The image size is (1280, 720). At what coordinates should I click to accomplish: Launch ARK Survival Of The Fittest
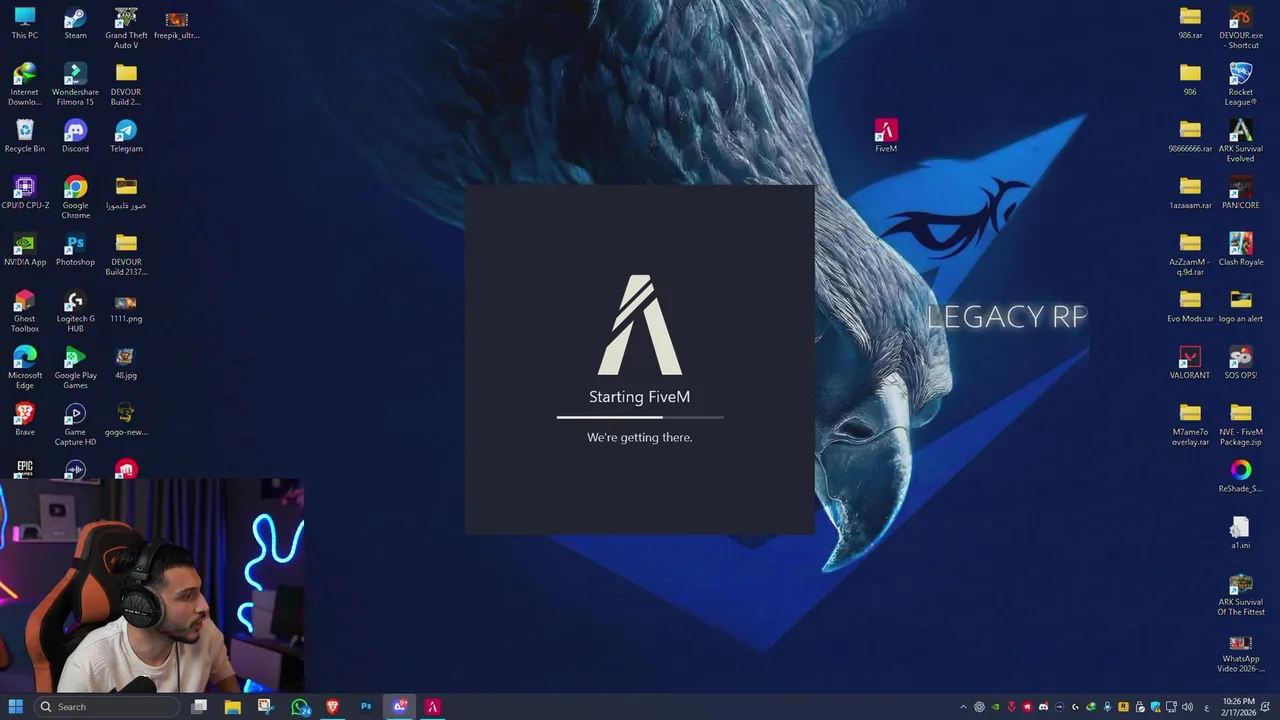1241,595
